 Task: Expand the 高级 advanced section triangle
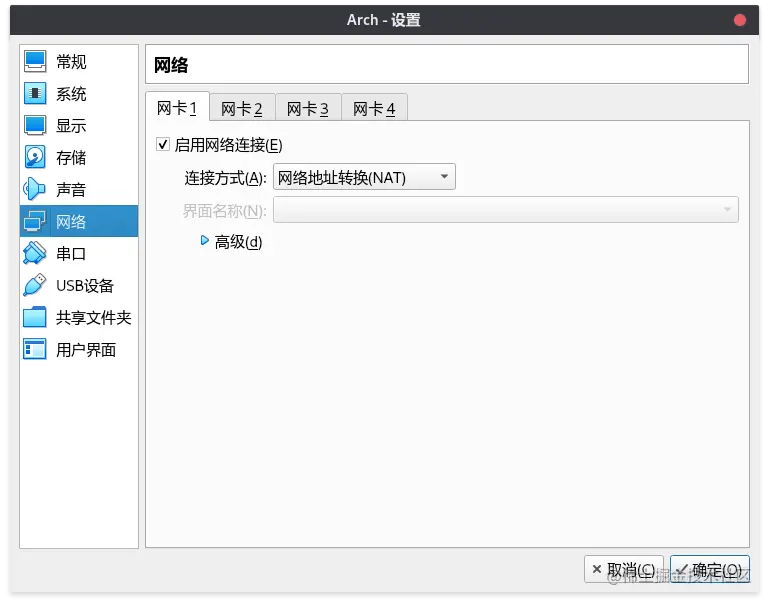[x=205, y=240]
